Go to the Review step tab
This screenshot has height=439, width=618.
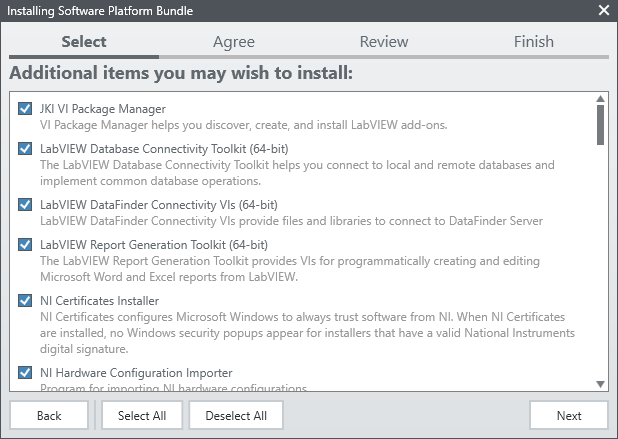(384, 42)
